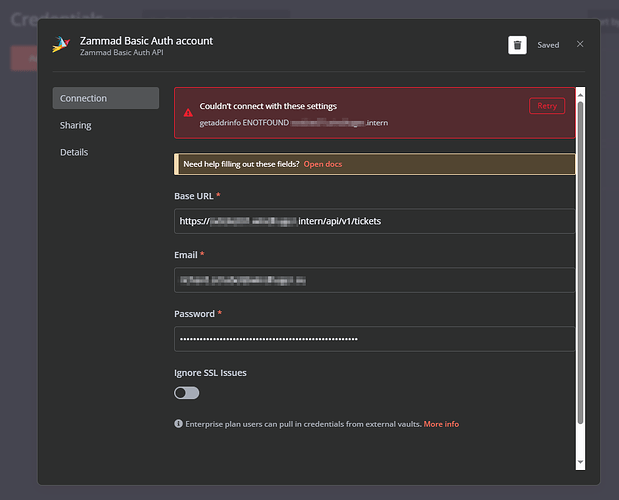Click the getaddrinfo ENOTFOUND error message

coord(293,123)
